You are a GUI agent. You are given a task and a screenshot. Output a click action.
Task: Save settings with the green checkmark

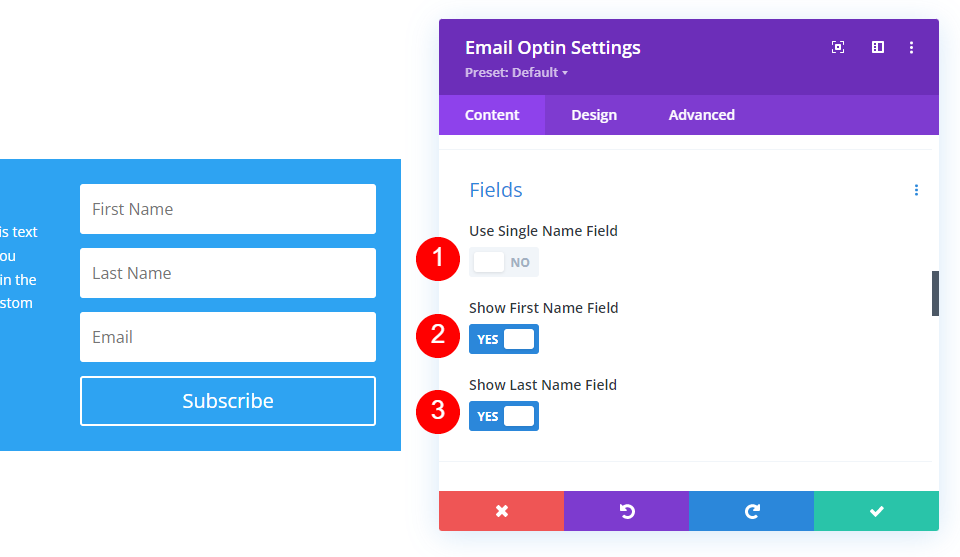[x=876, y=511]
